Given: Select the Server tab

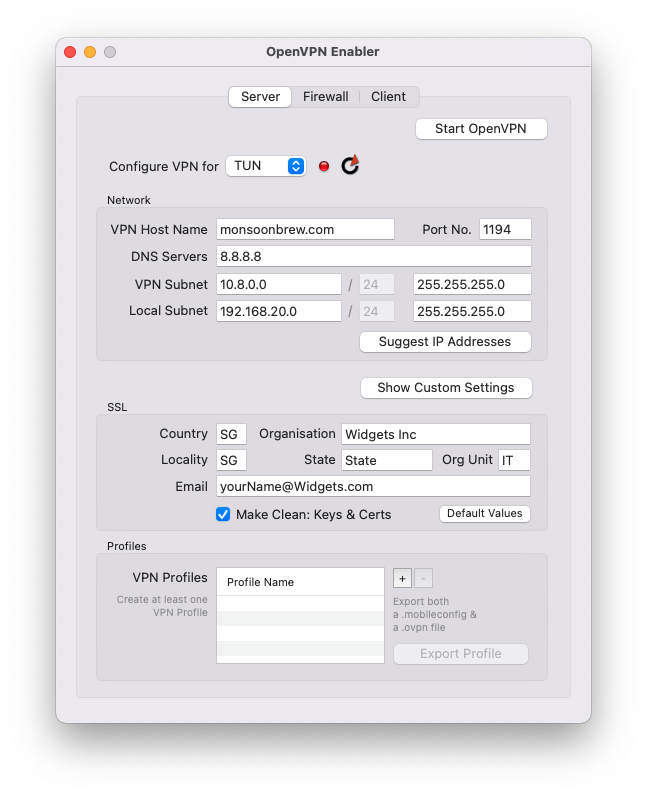Looking at the screenshot, I should tap(260, 97).
